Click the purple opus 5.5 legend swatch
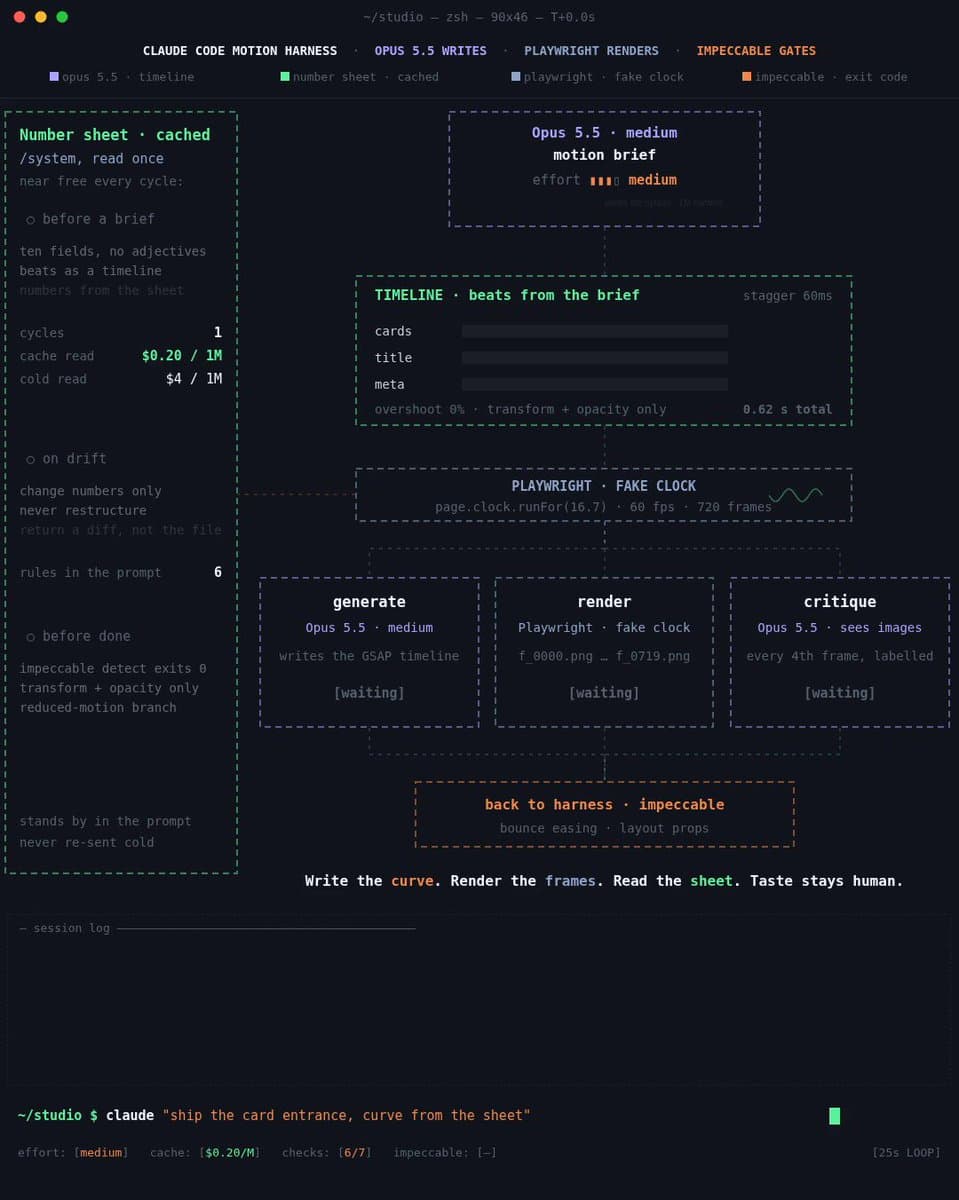 [x=54, y=76]
